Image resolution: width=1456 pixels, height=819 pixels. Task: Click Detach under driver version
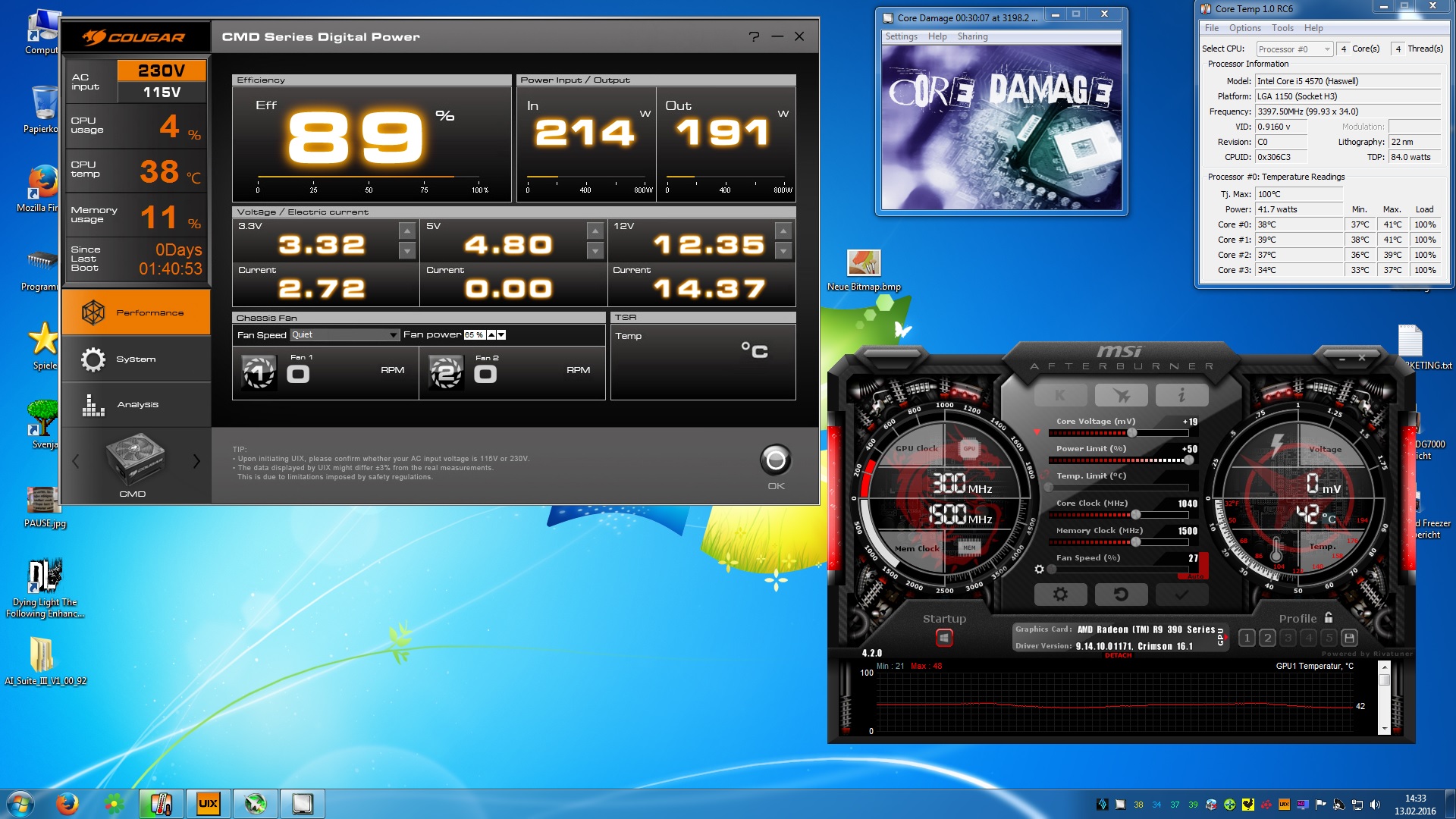point(1119,655)
